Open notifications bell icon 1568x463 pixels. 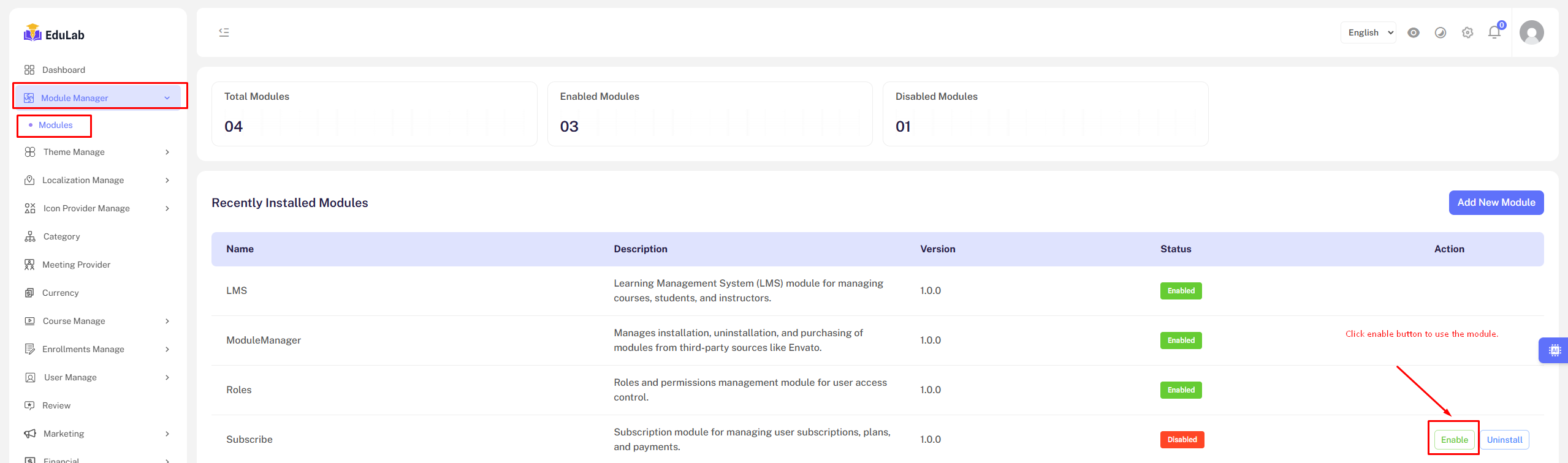coord(1494,33)
